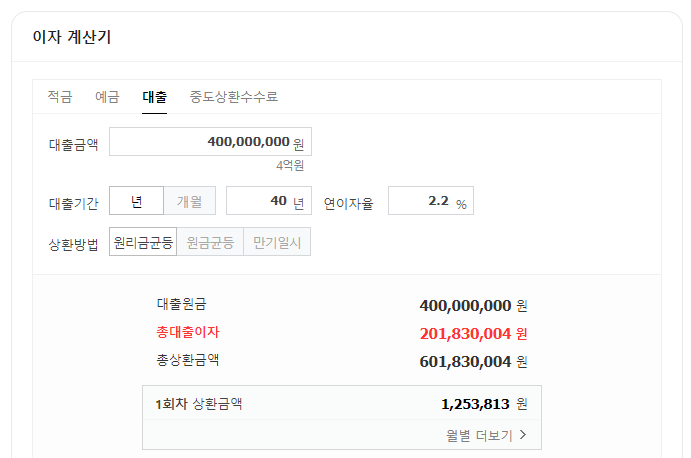
Task: Click the 이자 계산기 heading
Action: (x=72, y=37)
